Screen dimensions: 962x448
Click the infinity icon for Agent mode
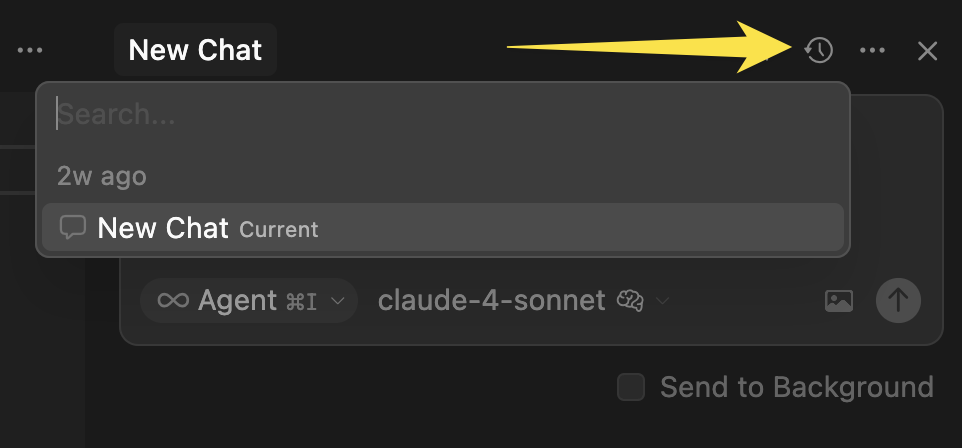click(173, 300)
